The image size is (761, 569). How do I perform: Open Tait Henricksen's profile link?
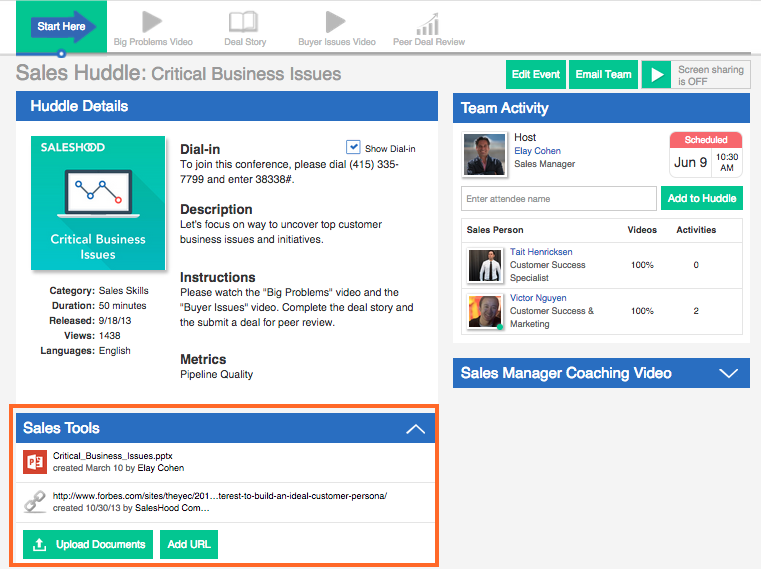tap(541, 252)
